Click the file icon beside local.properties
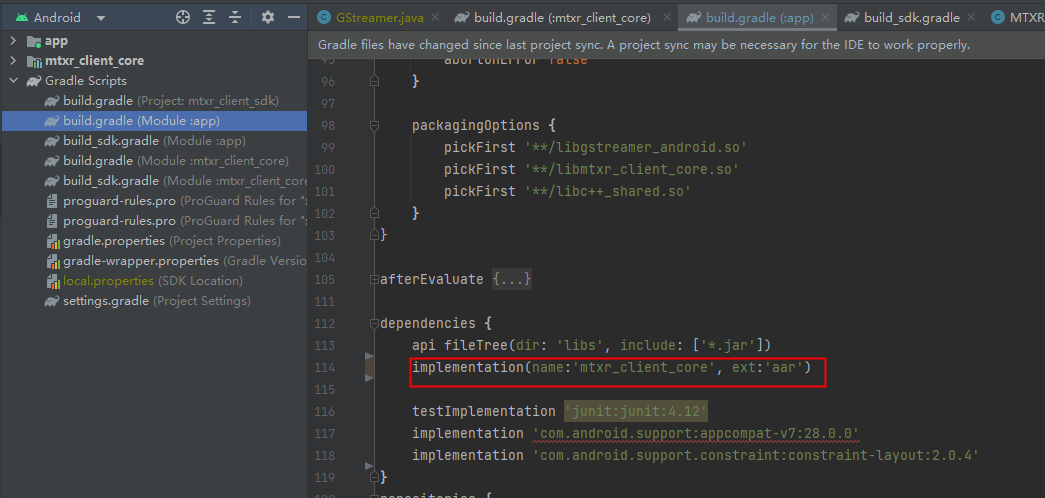The image size is (1045, 498). [53, 281]
